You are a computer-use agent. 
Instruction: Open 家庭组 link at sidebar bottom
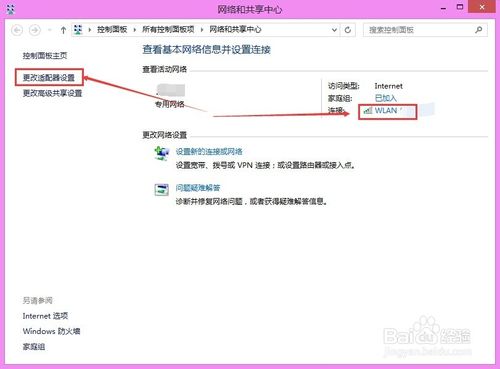pos(34,347)
